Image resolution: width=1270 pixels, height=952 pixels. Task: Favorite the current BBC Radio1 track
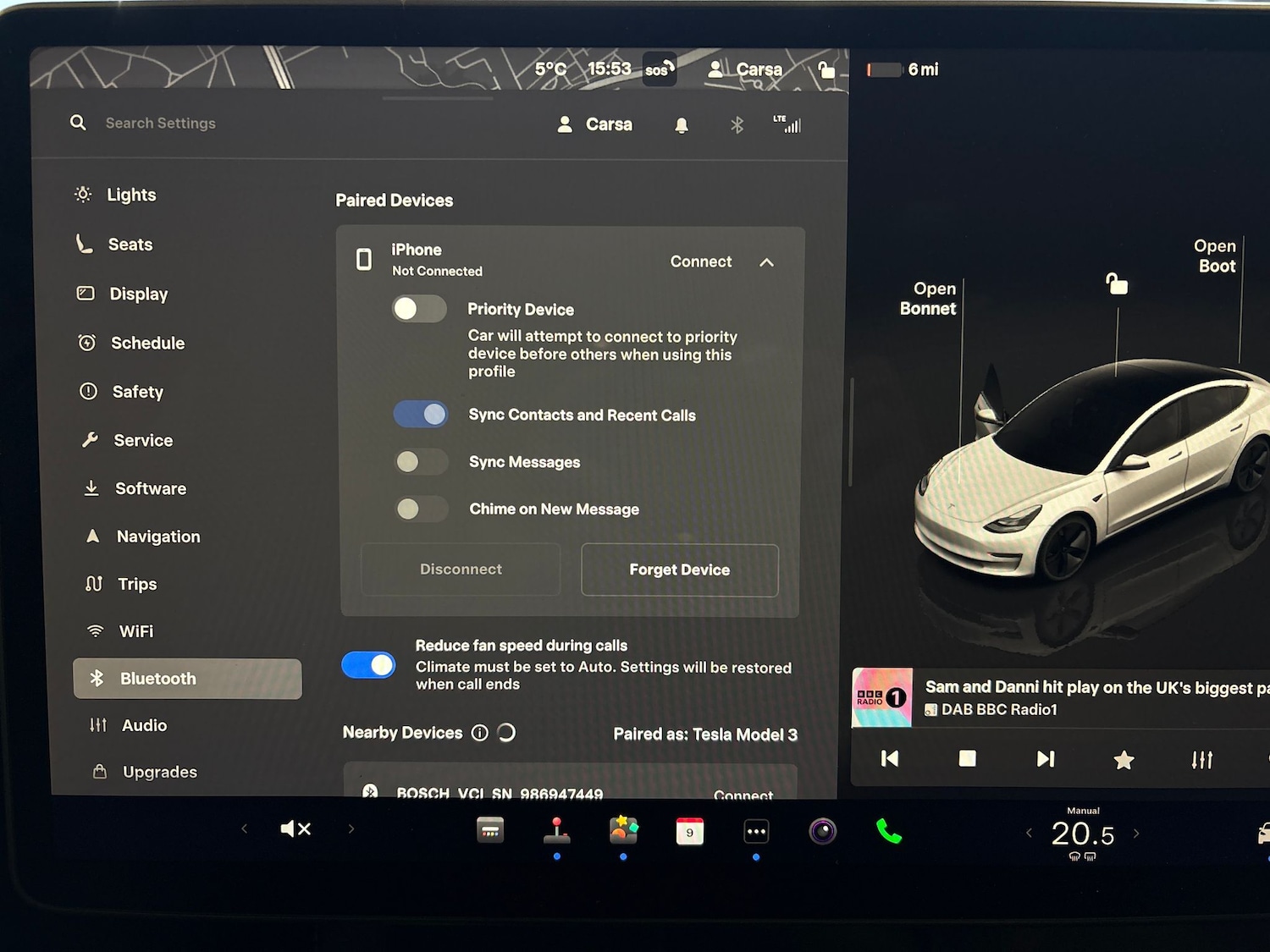click(x=1124, y=759)
